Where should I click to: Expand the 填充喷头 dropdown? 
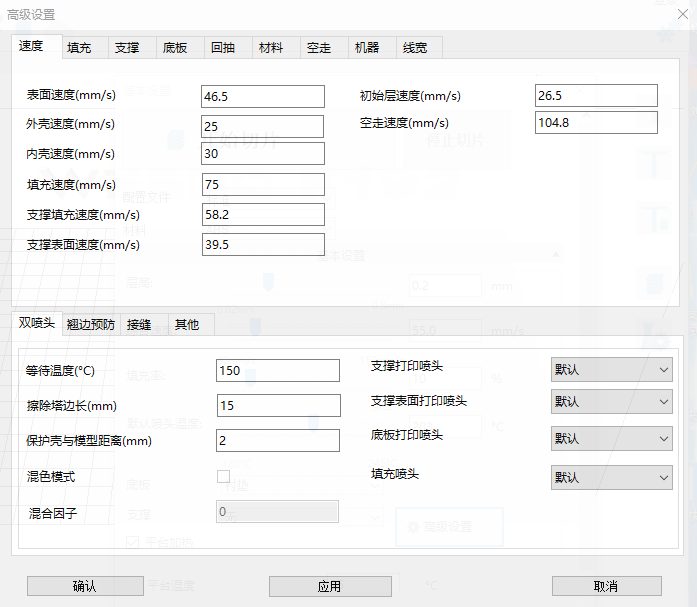(x=611, y=478)
